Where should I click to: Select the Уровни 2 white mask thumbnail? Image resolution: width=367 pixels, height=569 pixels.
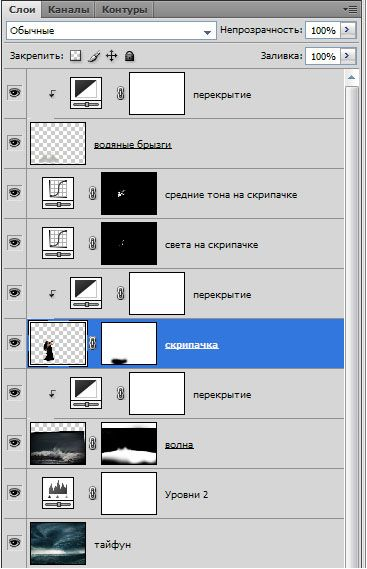[129, 494]
